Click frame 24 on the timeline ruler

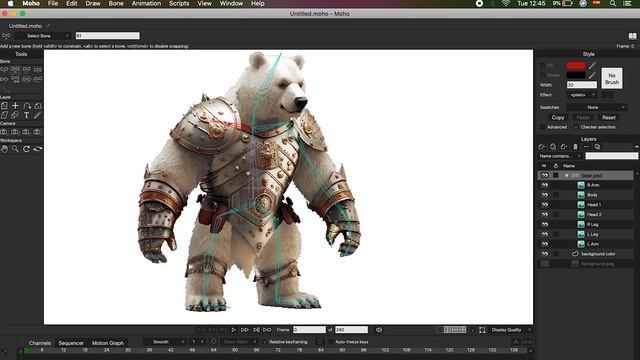click(107, 350)
